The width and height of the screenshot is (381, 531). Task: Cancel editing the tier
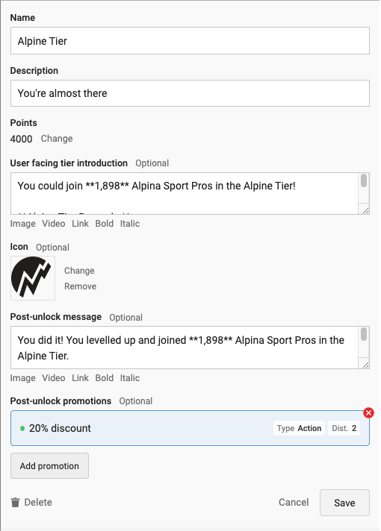pyautogui.click(x=294, y=502)
